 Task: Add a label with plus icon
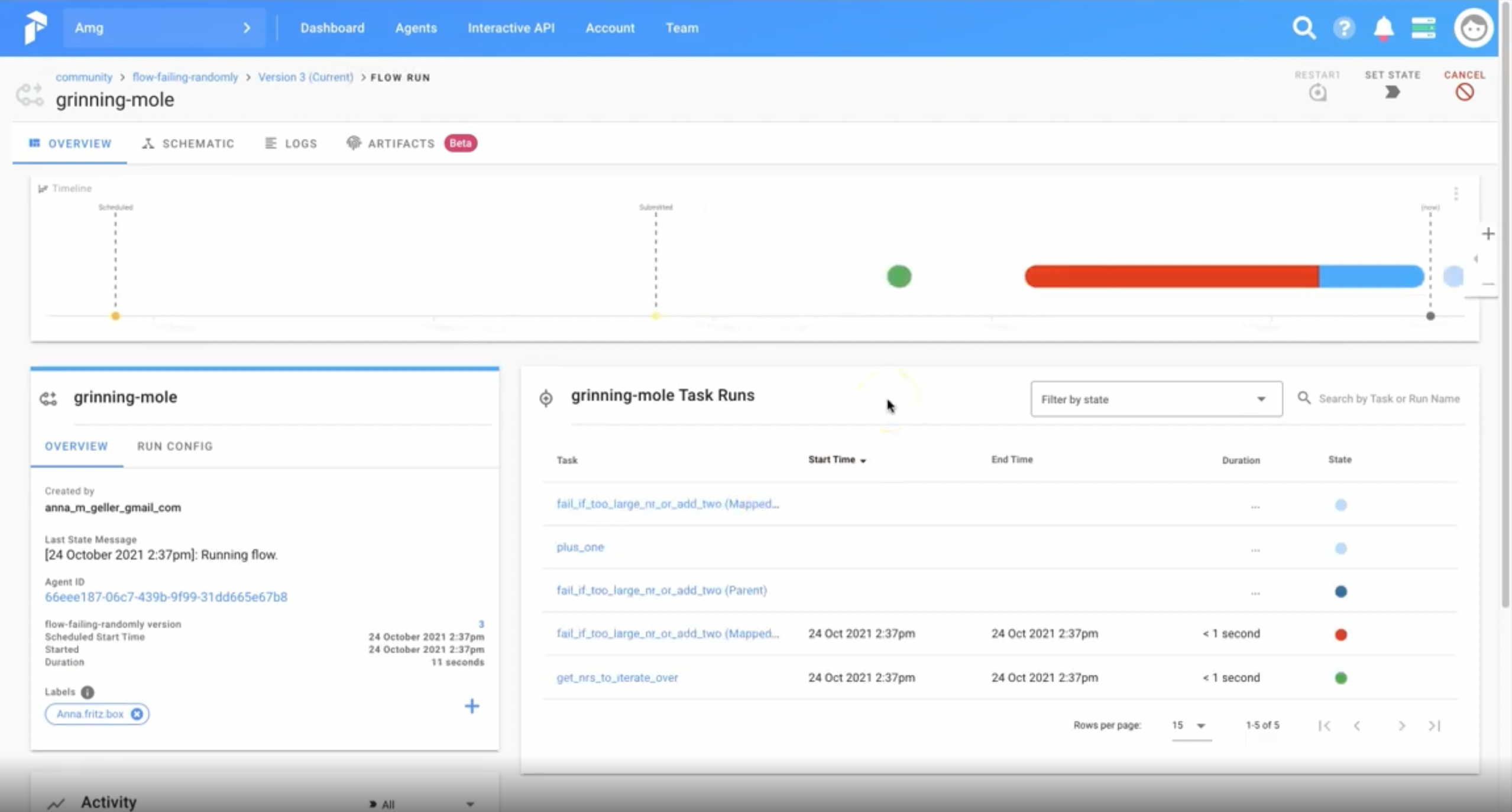pyautogui.click(x=471, y=706)
